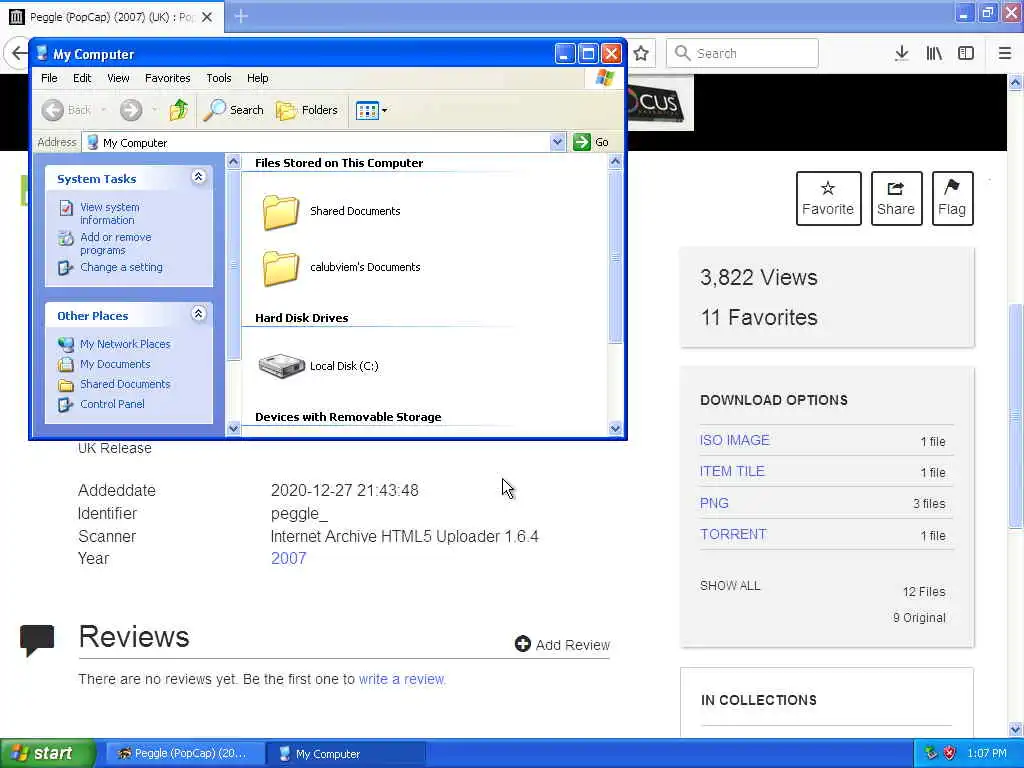Open Control Panel from Other Places

click(x=112, y=404)
